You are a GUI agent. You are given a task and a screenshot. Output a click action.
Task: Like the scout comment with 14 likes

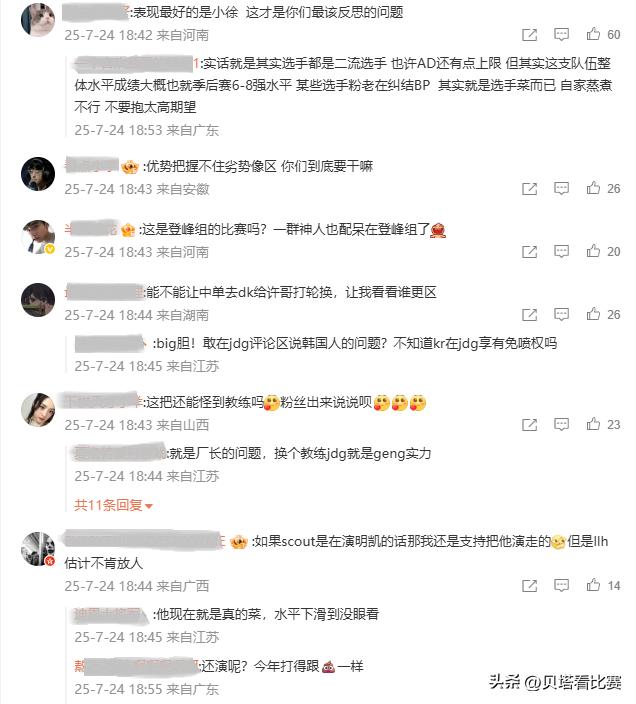593,585
